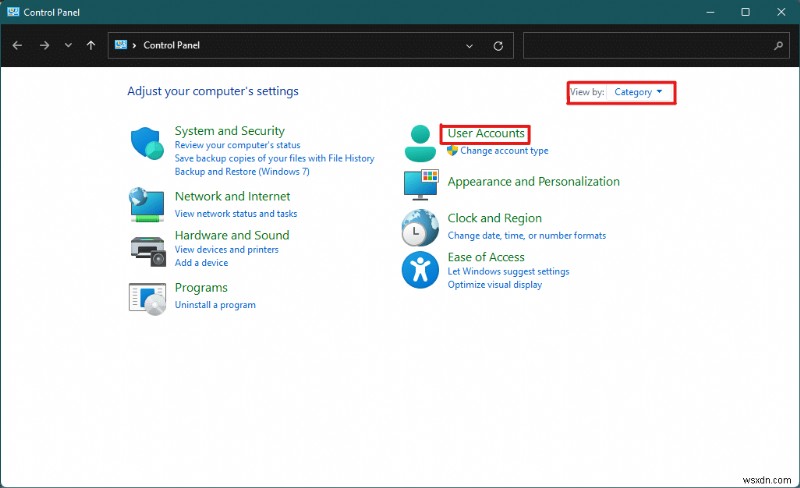Open the Network and Internet globe icon
800x488 pixels.
click(146, 204)
